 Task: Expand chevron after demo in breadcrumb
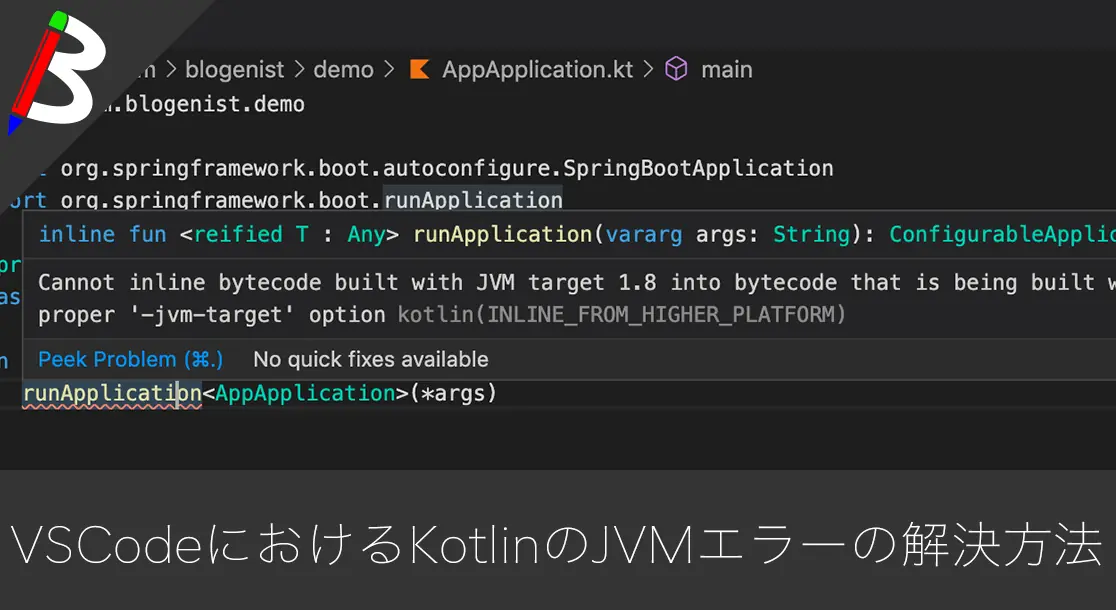click(389, 70)
